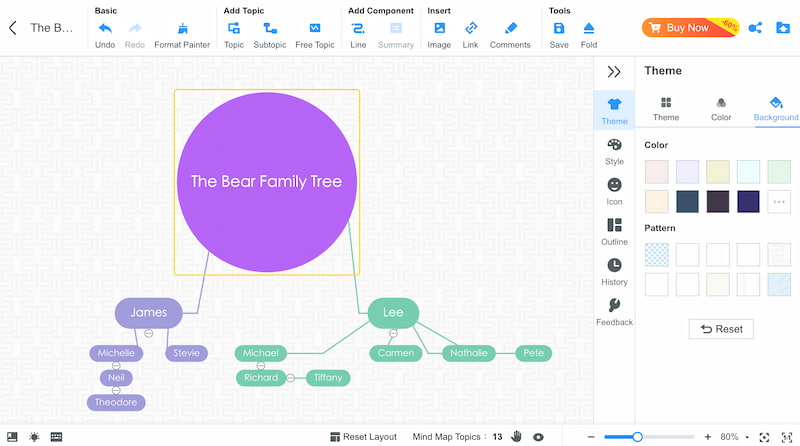This screenshot has width=800, height=446.
Task: Collapse the Lee branch
Action: click(x=393, y=333)
